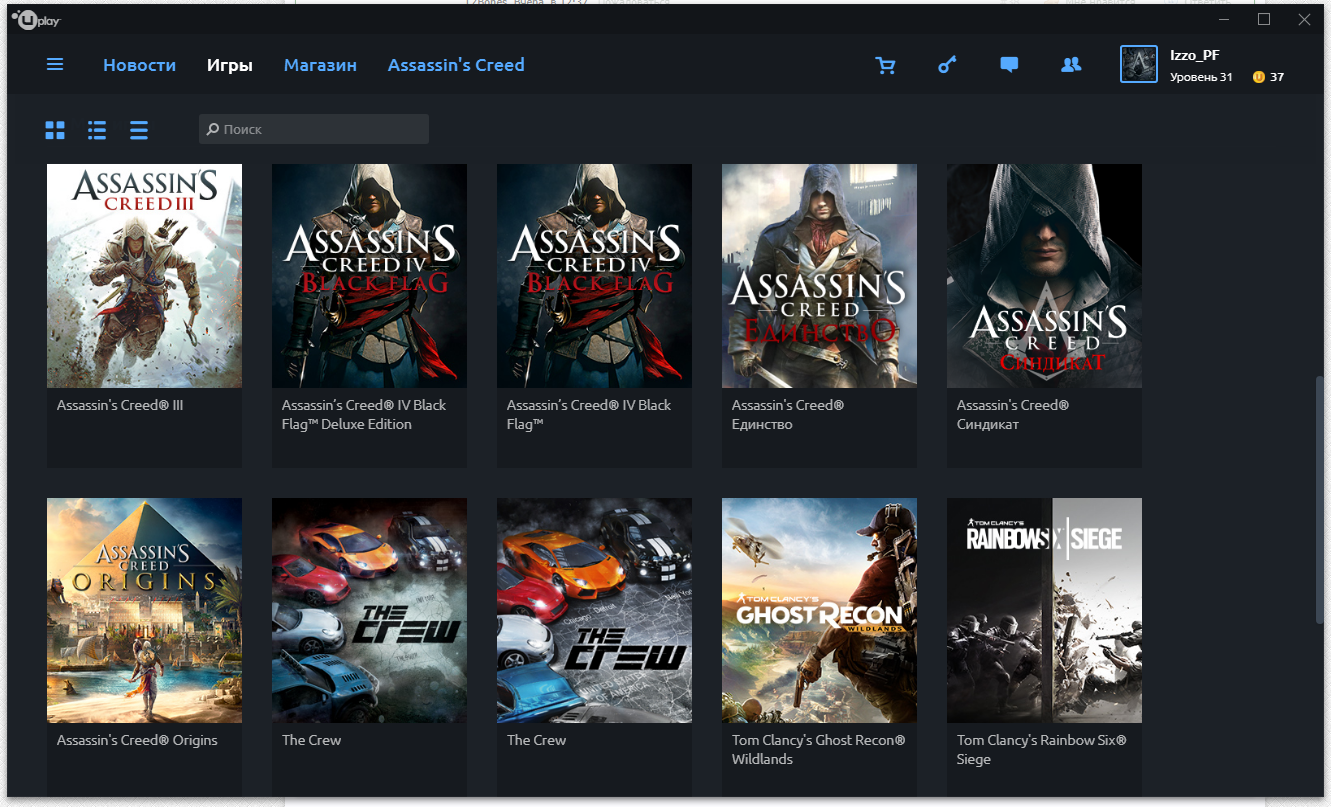Image resolution: width=1331 pixels, height=807 pixels.
Task: Open Ghost Recon Wildlands cover
Action: 819,610
